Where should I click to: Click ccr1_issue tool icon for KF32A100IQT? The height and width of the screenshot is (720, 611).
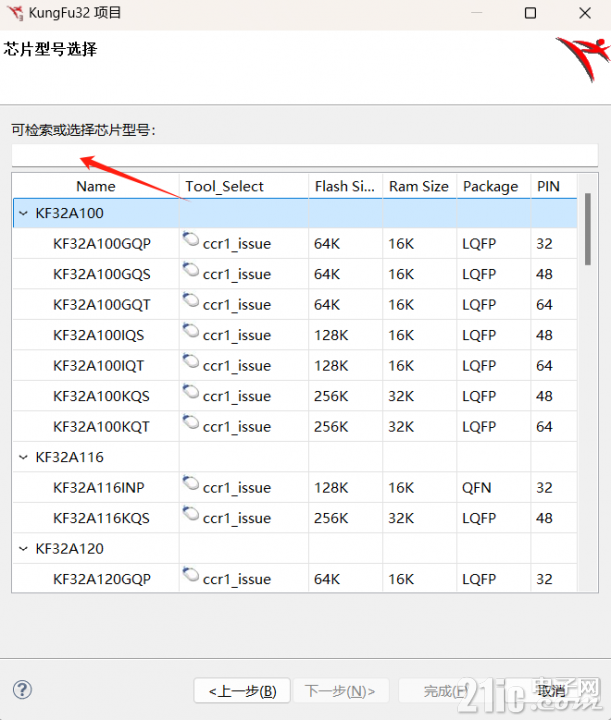pyautogui.click(x=191, y=361)
